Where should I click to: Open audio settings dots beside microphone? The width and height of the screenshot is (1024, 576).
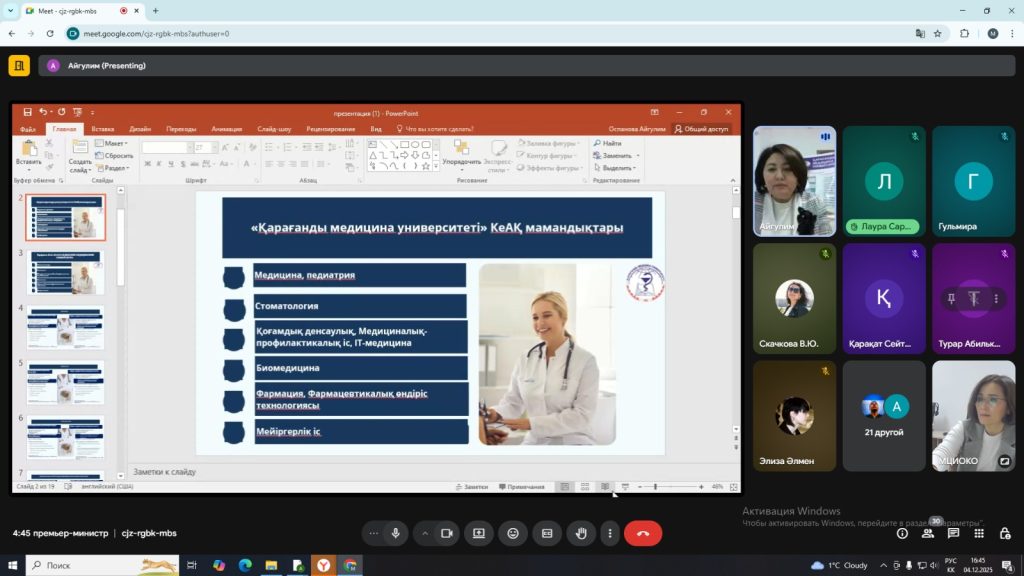coord(374,534)
